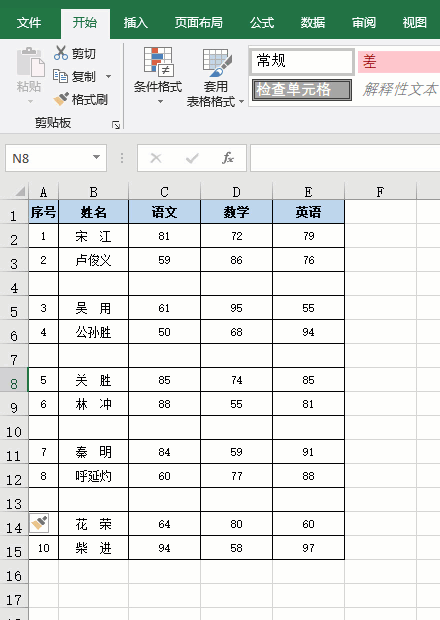The image size is (440, 620).
Task: Click the paste options brush icon in row 14
Action: [x=39, y=523]
